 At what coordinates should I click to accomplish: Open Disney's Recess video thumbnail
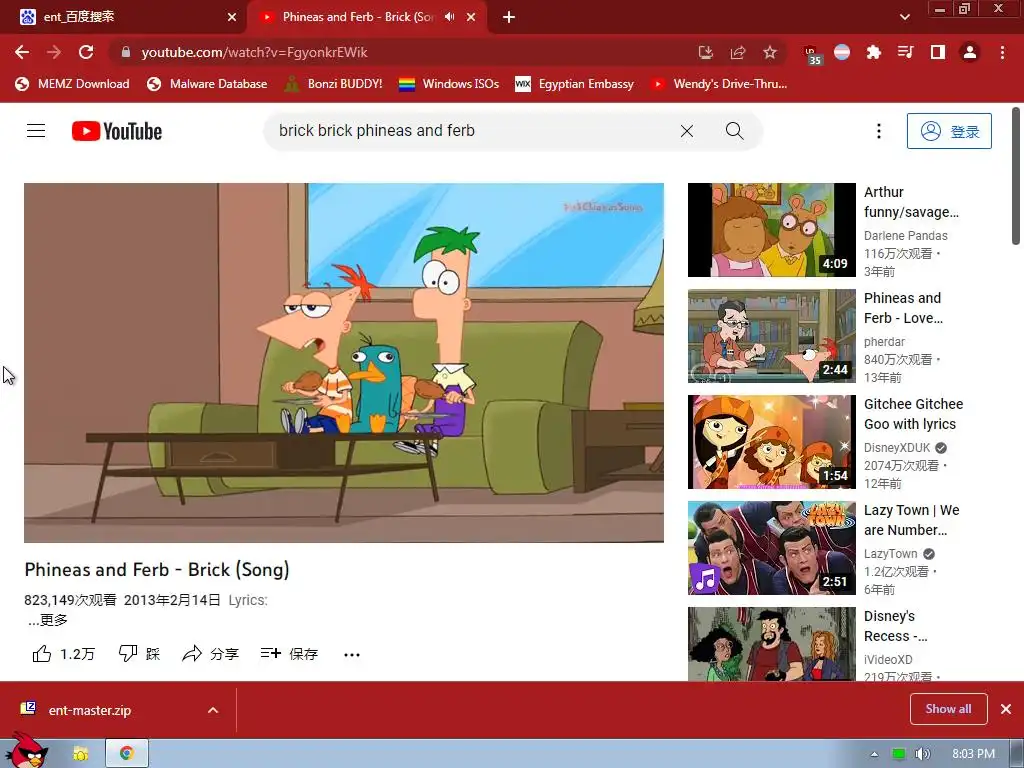click(771, 644)
